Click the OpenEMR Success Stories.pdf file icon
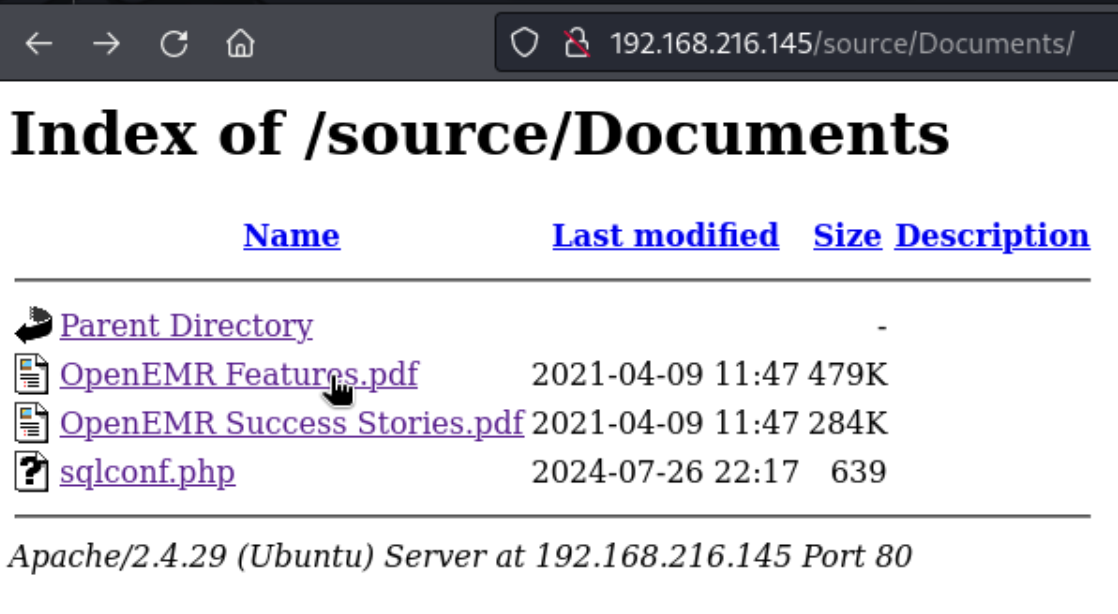Viewport: 1118px width, 614px height. [x=31, y=423]
